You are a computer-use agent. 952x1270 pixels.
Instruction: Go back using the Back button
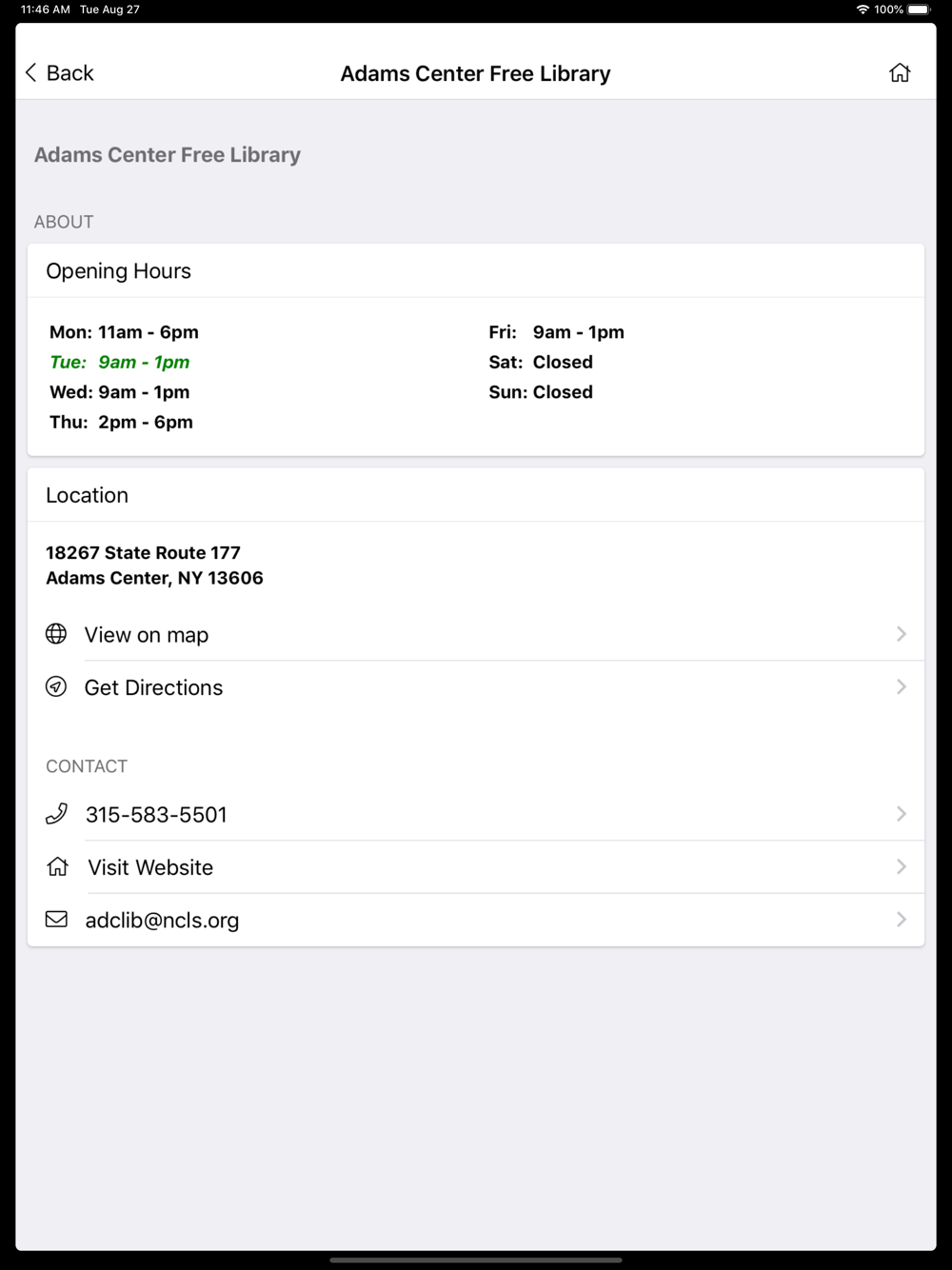point(59,73)
